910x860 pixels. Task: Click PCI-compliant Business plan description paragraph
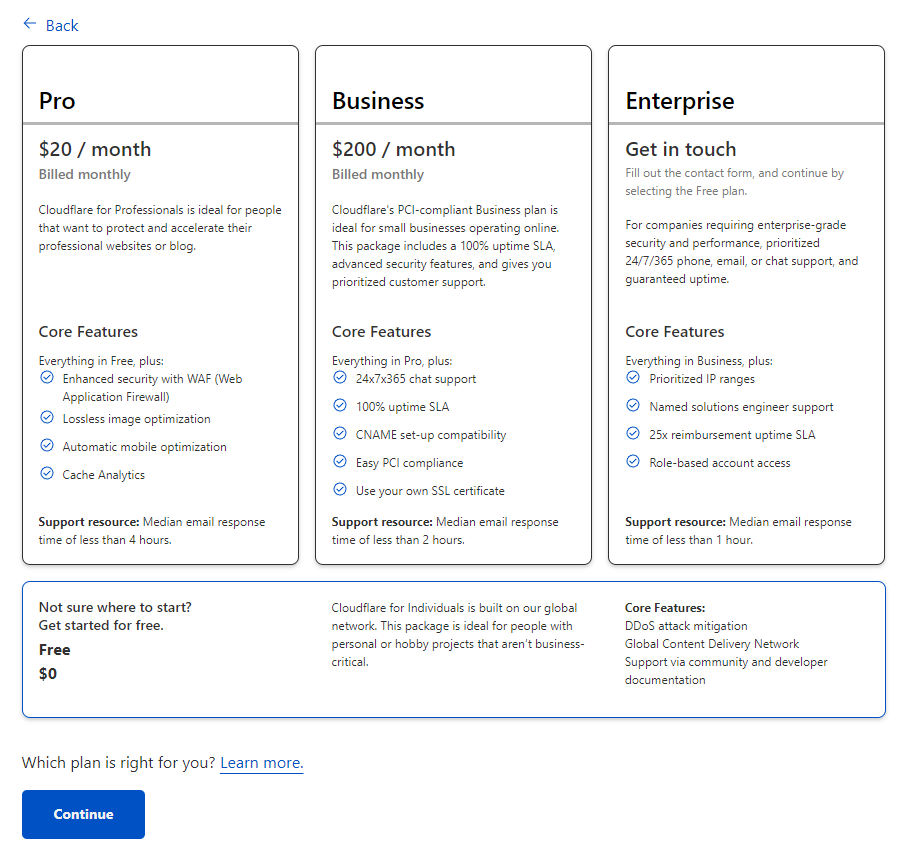tap(445, 245)
